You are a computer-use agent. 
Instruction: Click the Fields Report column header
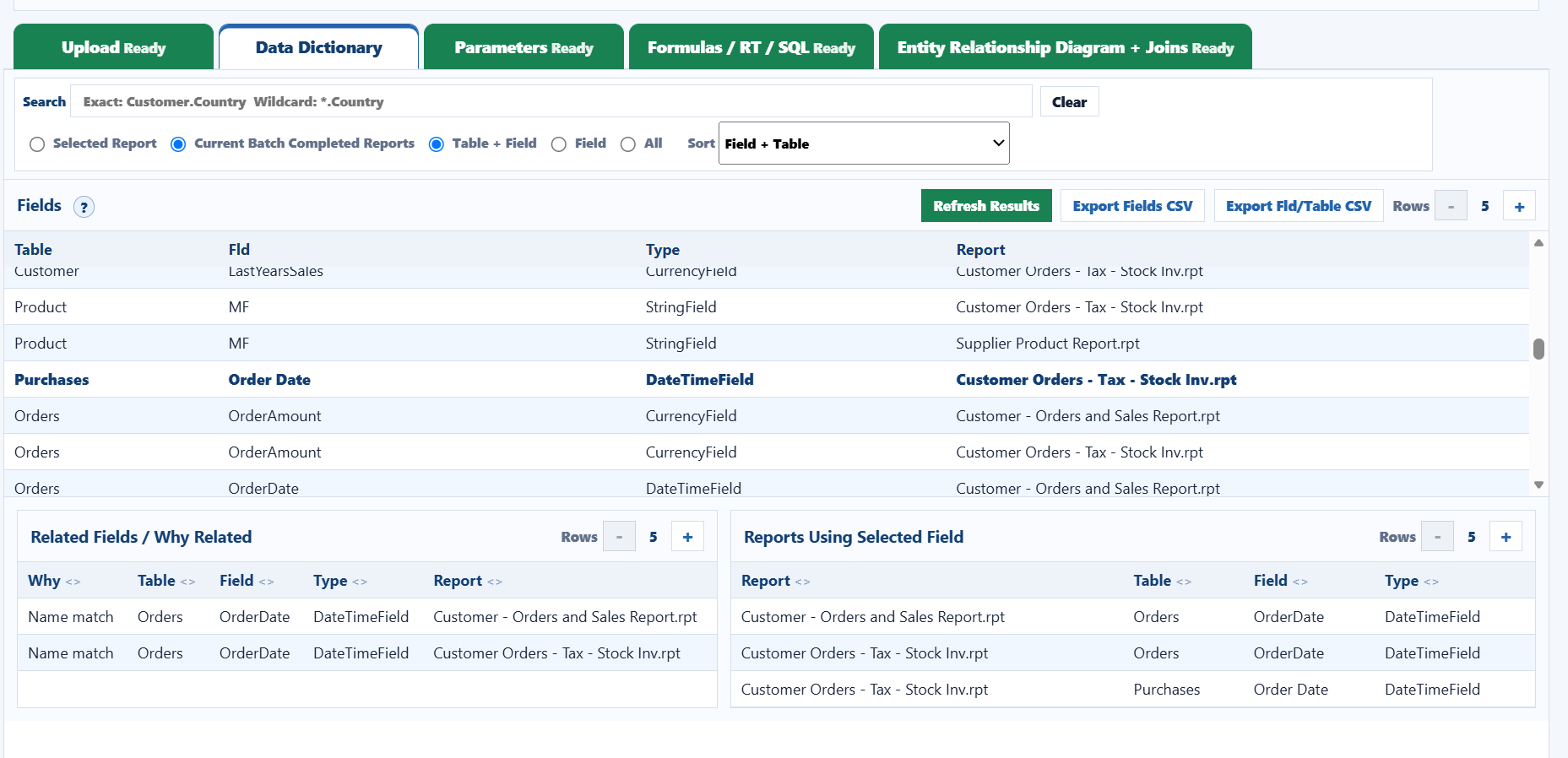tap(980, 250)
